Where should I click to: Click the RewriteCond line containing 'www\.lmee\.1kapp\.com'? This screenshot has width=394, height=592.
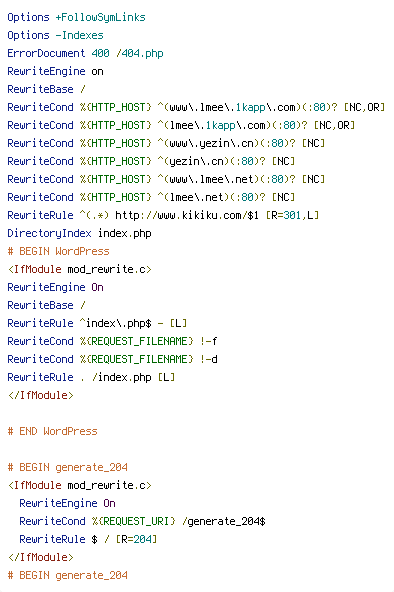tap(196, 107)
